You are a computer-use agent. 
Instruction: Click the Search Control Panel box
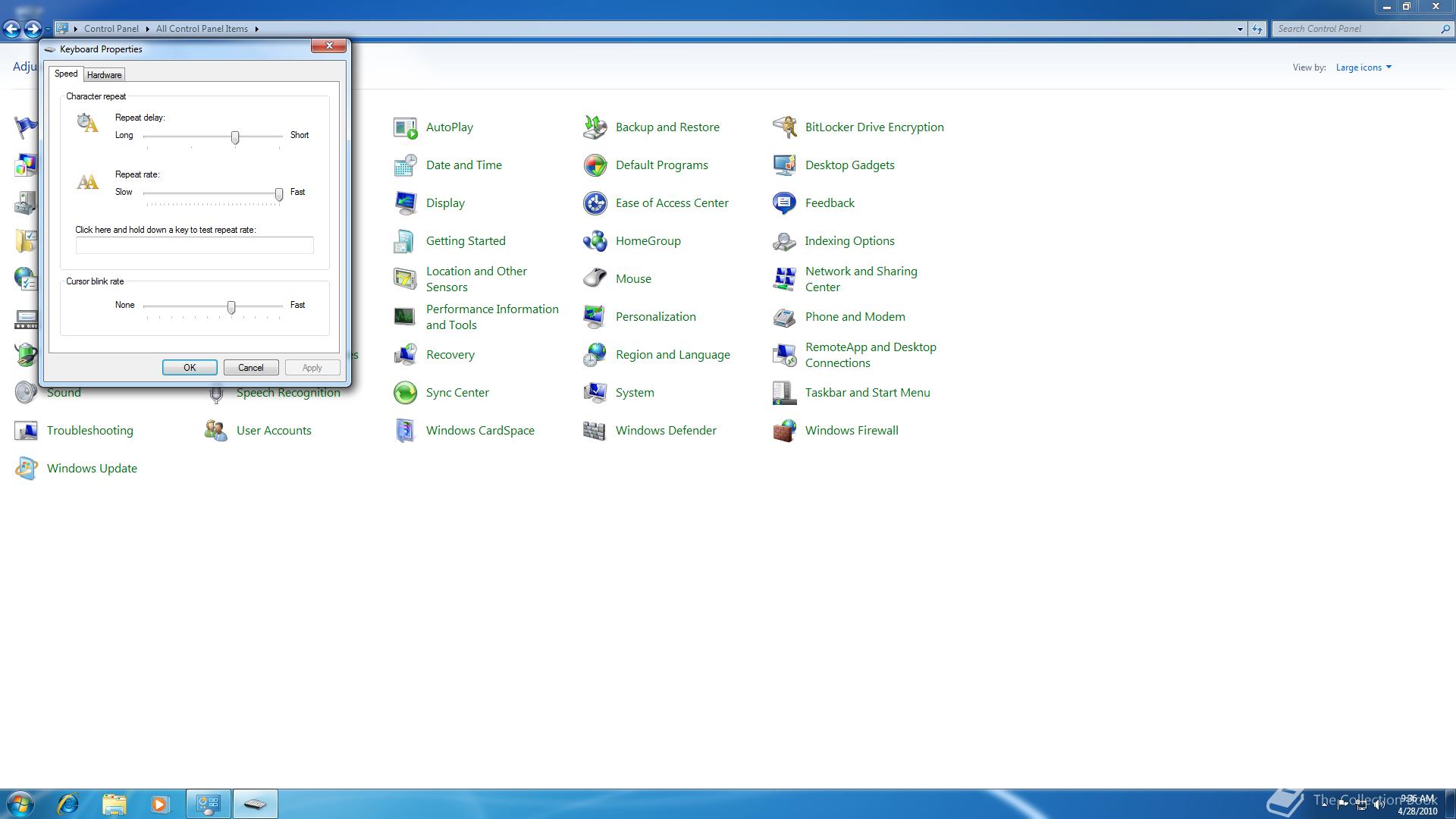1356,29
